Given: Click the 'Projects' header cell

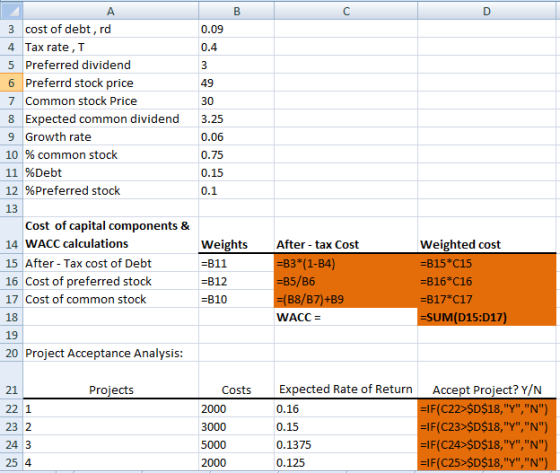Looking at the screenshot, I should [x=111, y=380].
